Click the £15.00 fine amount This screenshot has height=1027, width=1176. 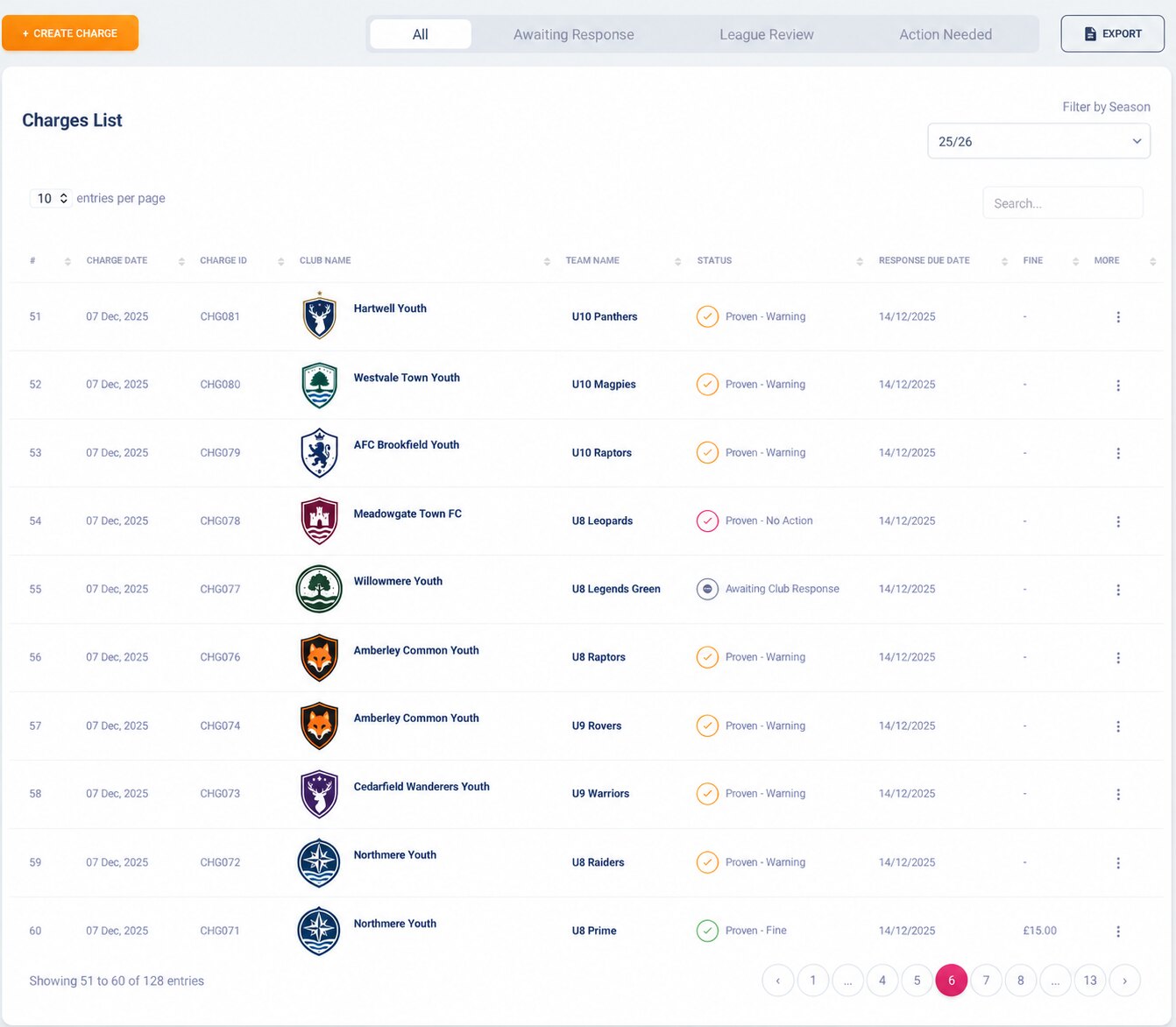(1039, 931)
